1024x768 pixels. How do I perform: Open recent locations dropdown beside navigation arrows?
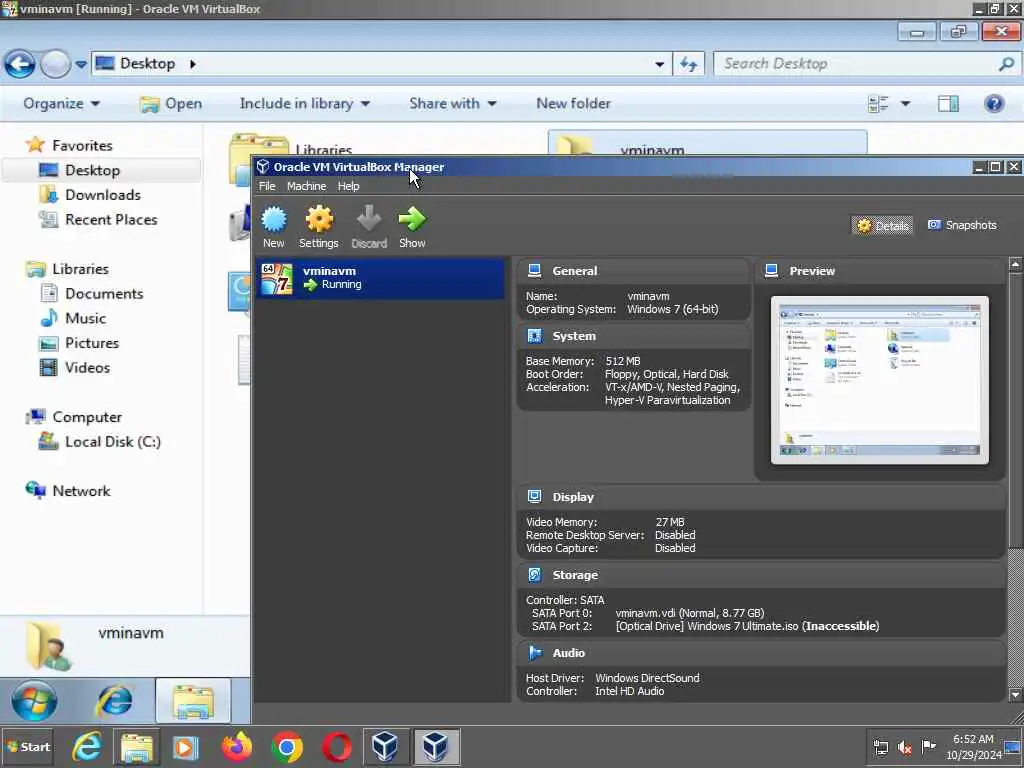coord(80,65)
